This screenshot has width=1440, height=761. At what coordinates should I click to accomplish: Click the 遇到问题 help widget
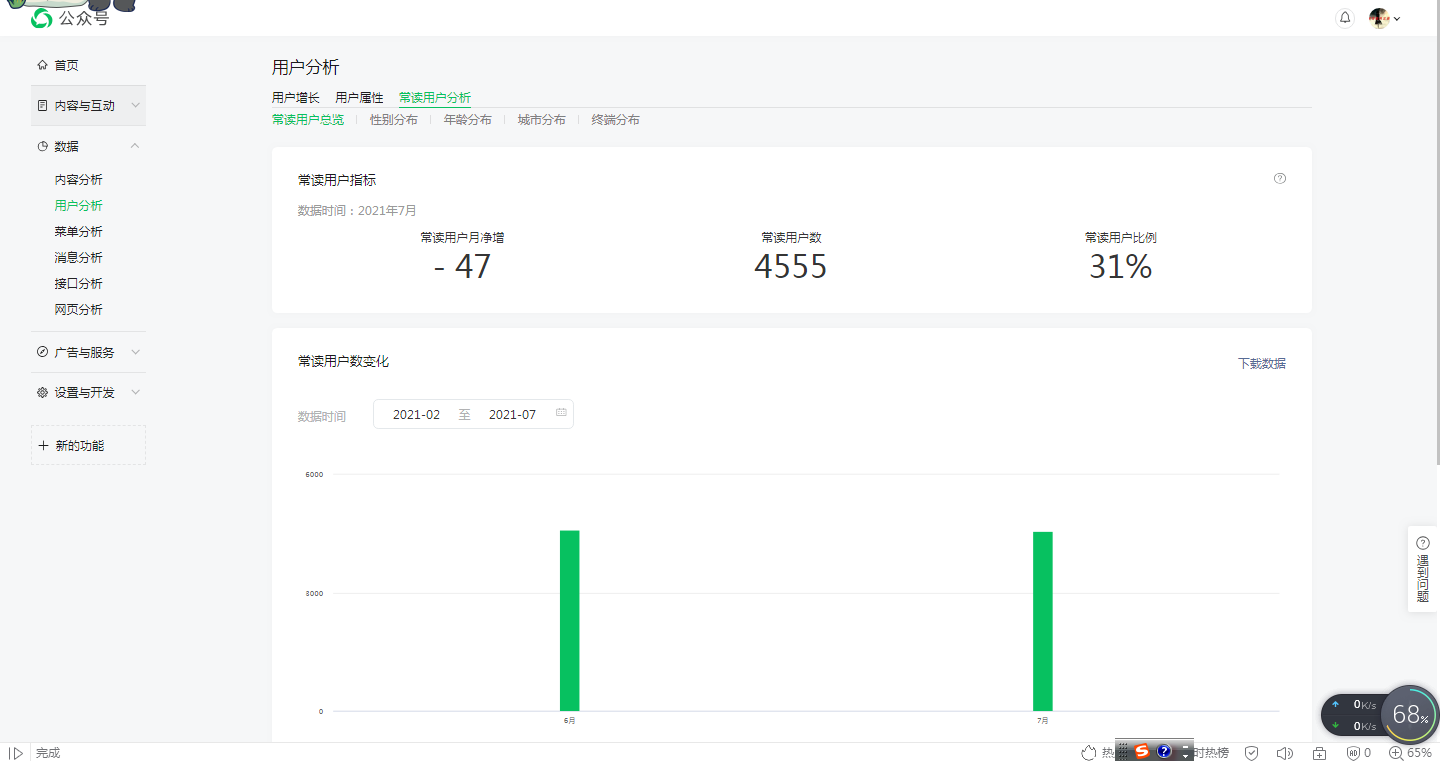click(1422, 568)
